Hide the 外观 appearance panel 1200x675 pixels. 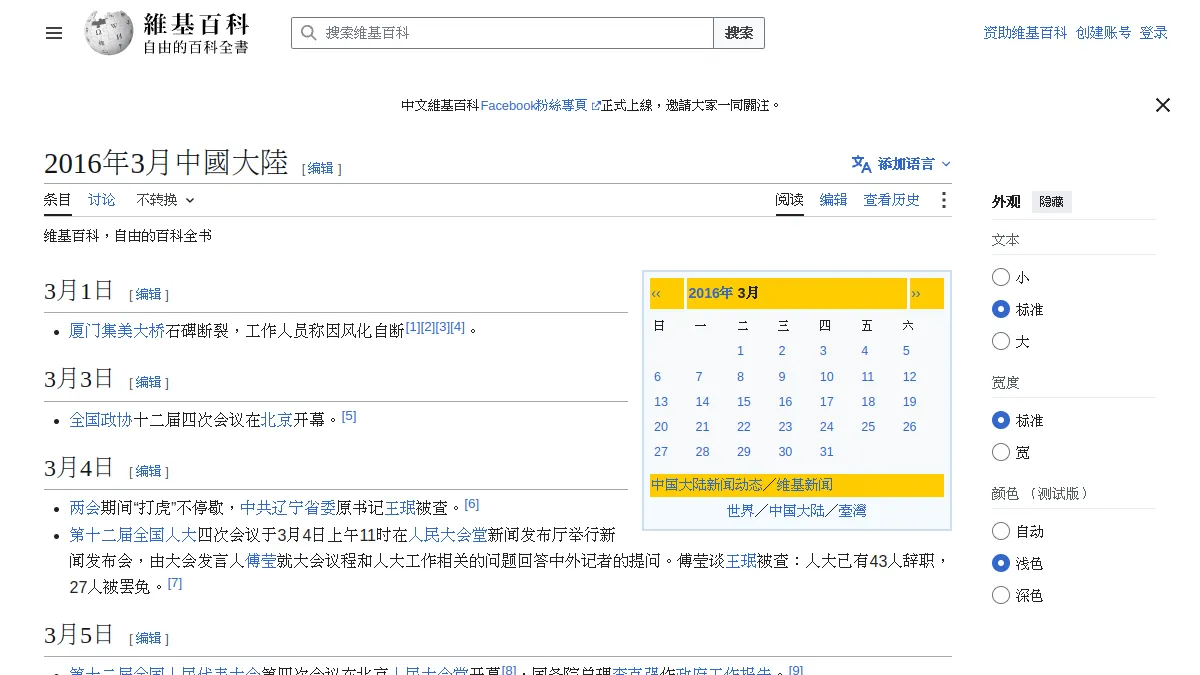tap(1052, 202)
